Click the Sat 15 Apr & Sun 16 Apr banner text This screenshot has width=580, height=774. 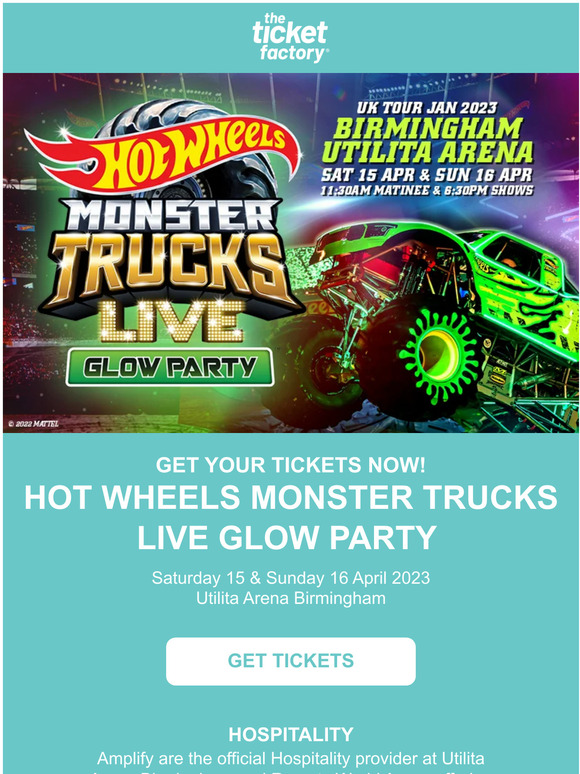pos(427,175)
